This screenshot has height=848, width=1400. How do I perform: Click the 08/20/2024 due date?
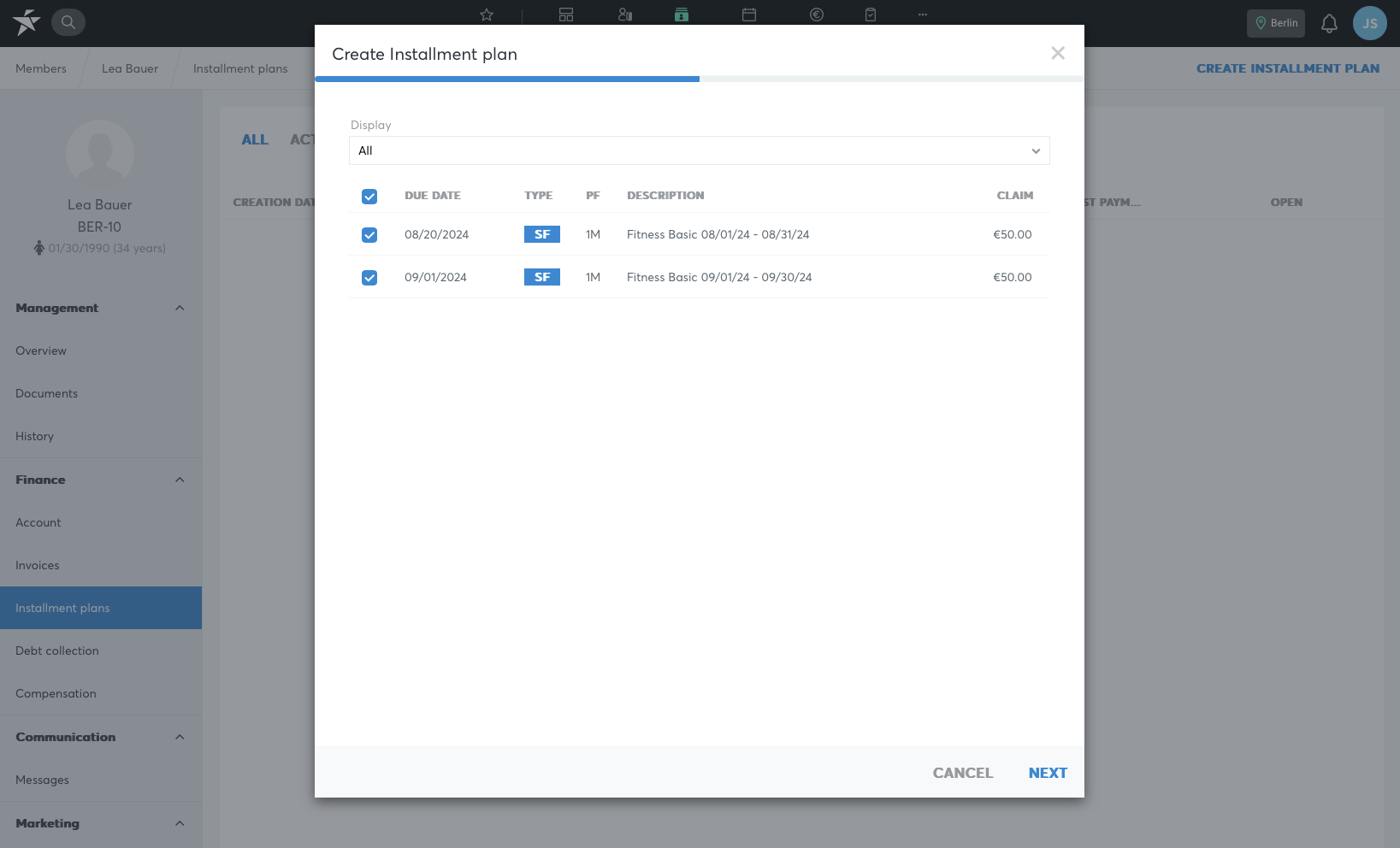pos(437,234)
